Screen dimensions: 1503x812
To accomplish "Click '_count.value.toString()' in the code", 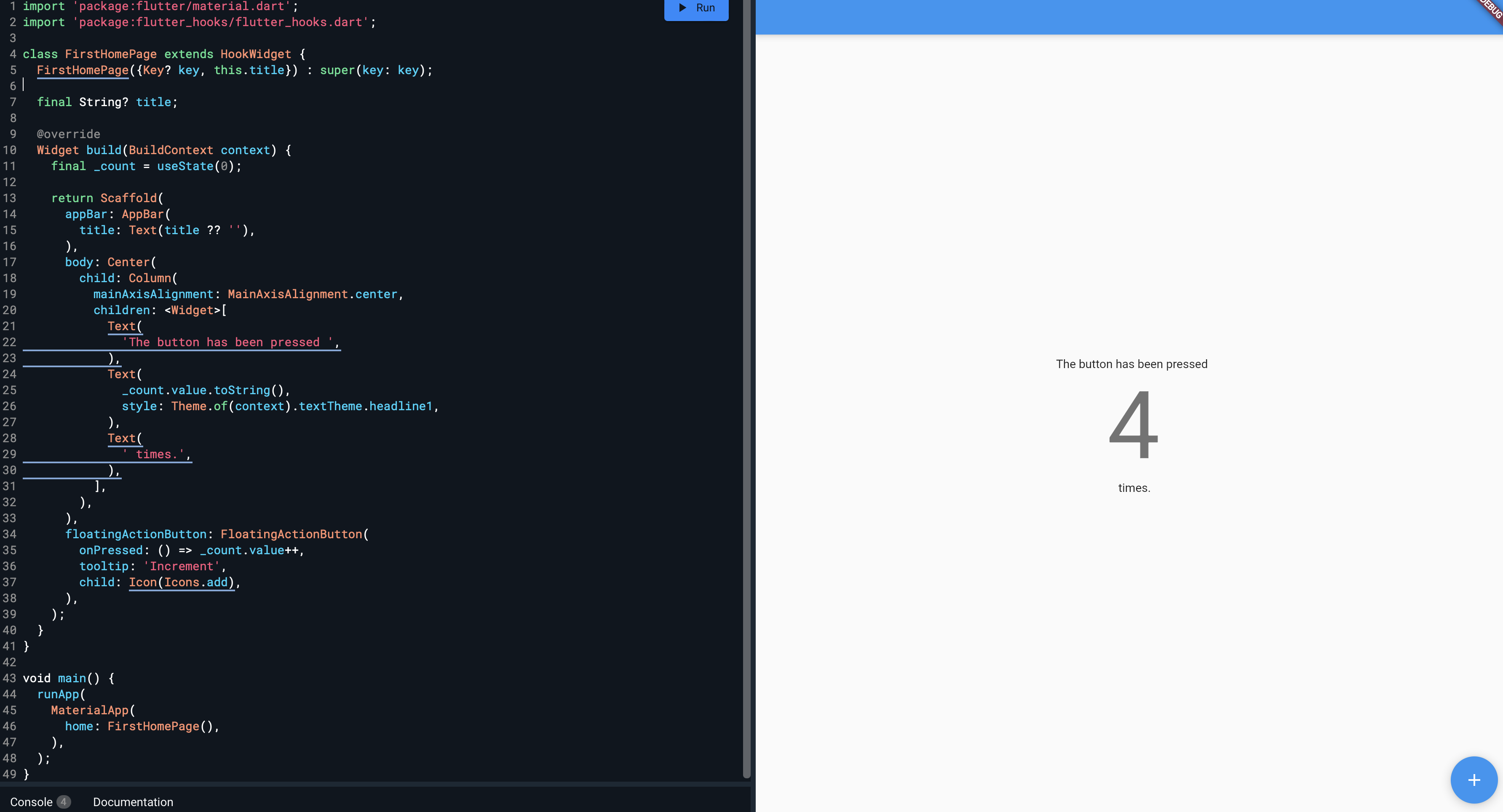I will [203, 390].
